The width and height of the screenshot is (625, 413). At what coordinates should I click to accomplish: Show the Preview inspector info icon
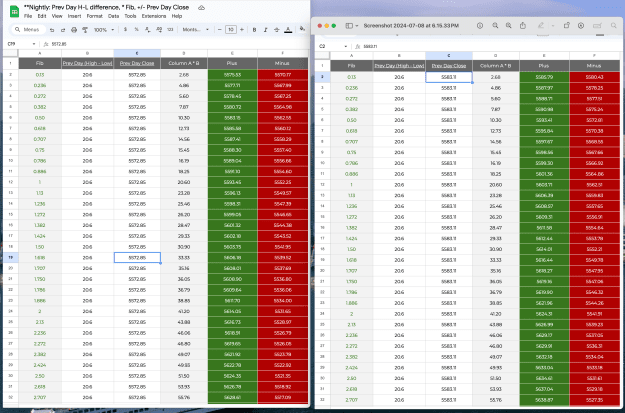coord(480,26)
